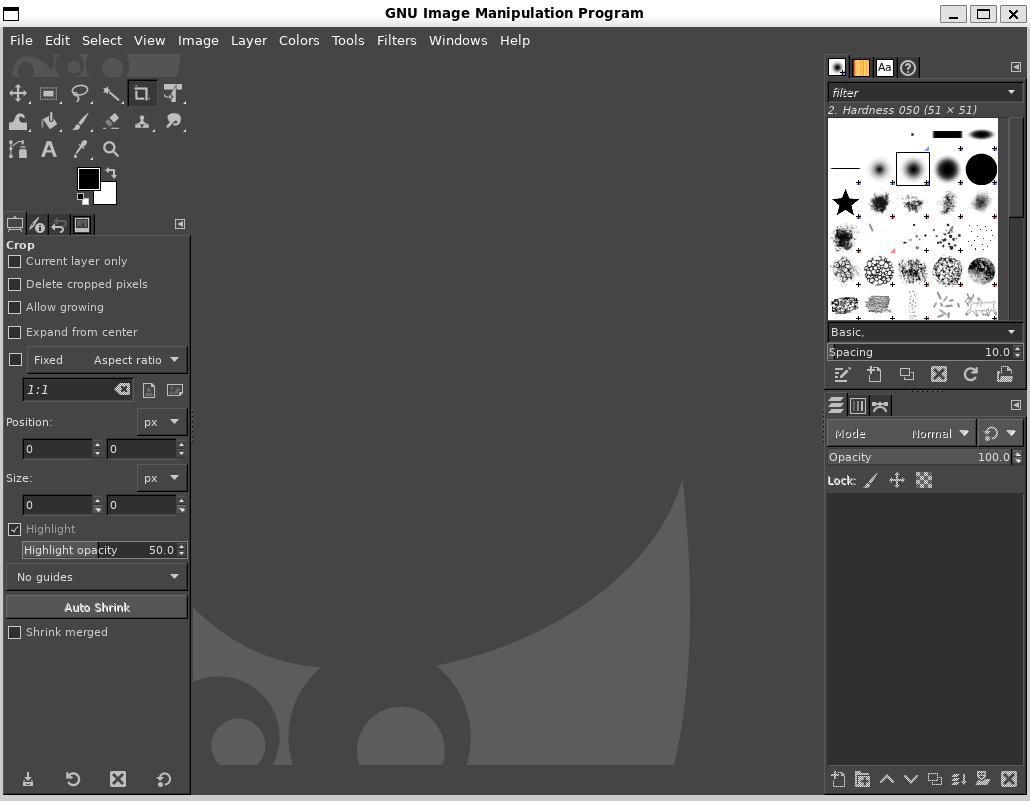1030x801 pixels.
Task: Enable Shrink merged checkbox
Action: coord(14,632)
